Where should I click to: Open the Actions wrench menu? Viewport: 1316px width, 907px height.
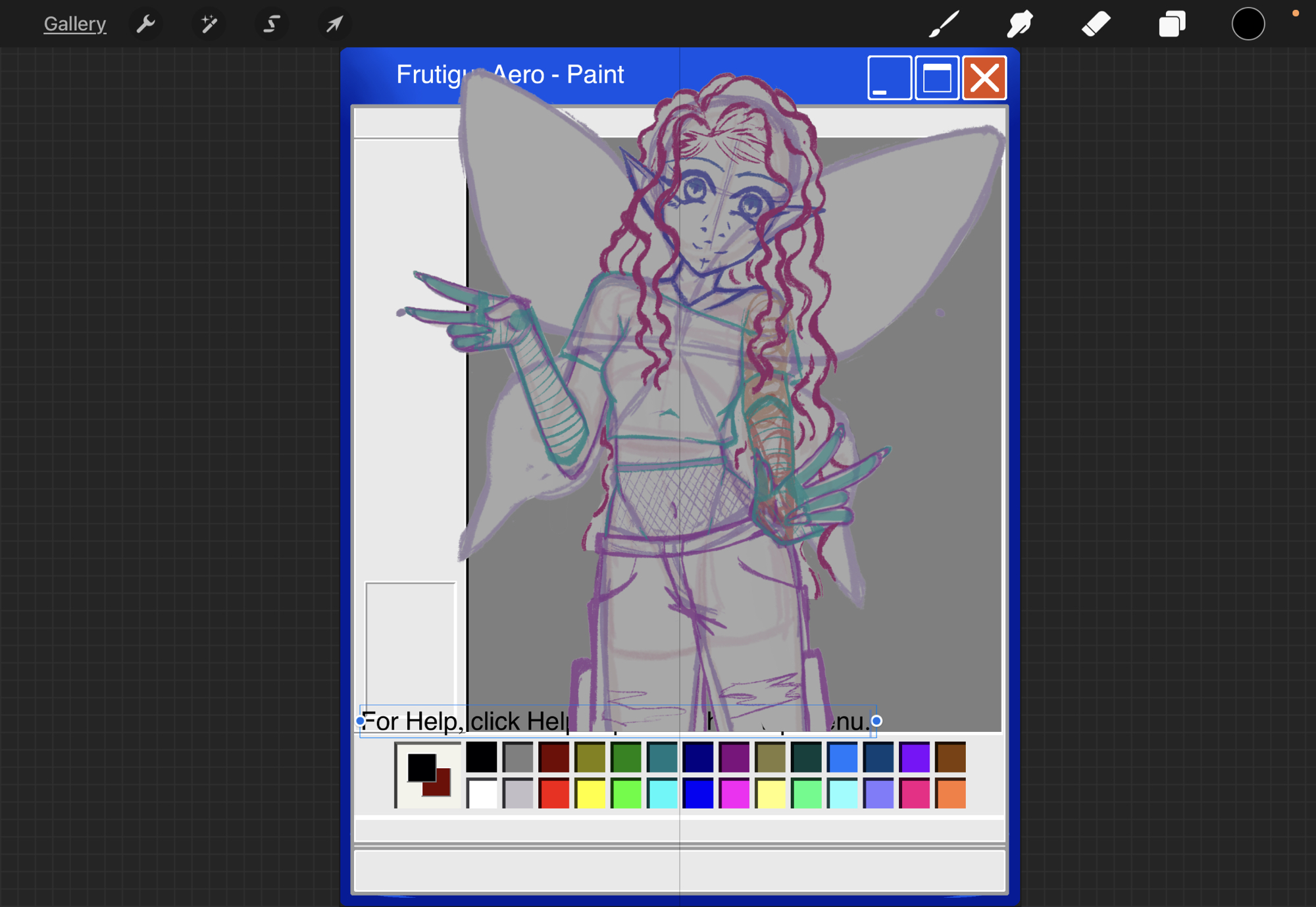coord(145,24)
